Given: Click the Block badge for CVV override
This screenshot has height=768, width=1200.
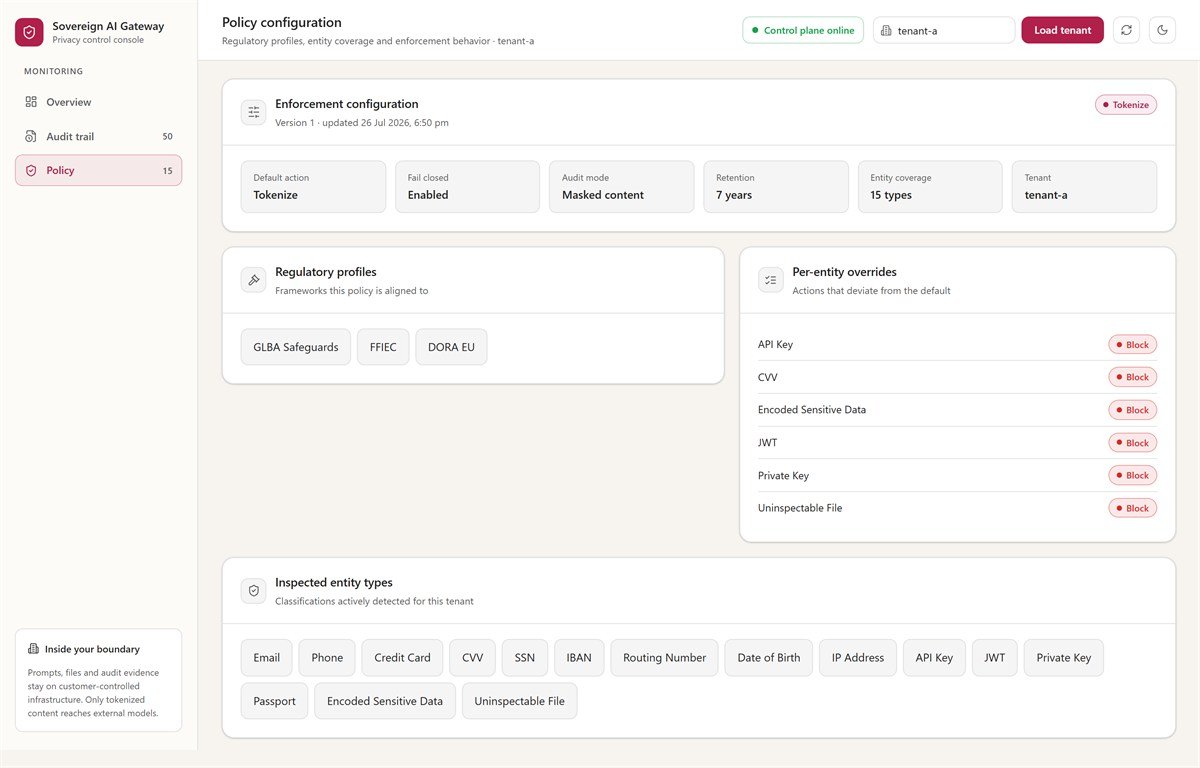Looking at the screenshot, I should (1132, 377).
